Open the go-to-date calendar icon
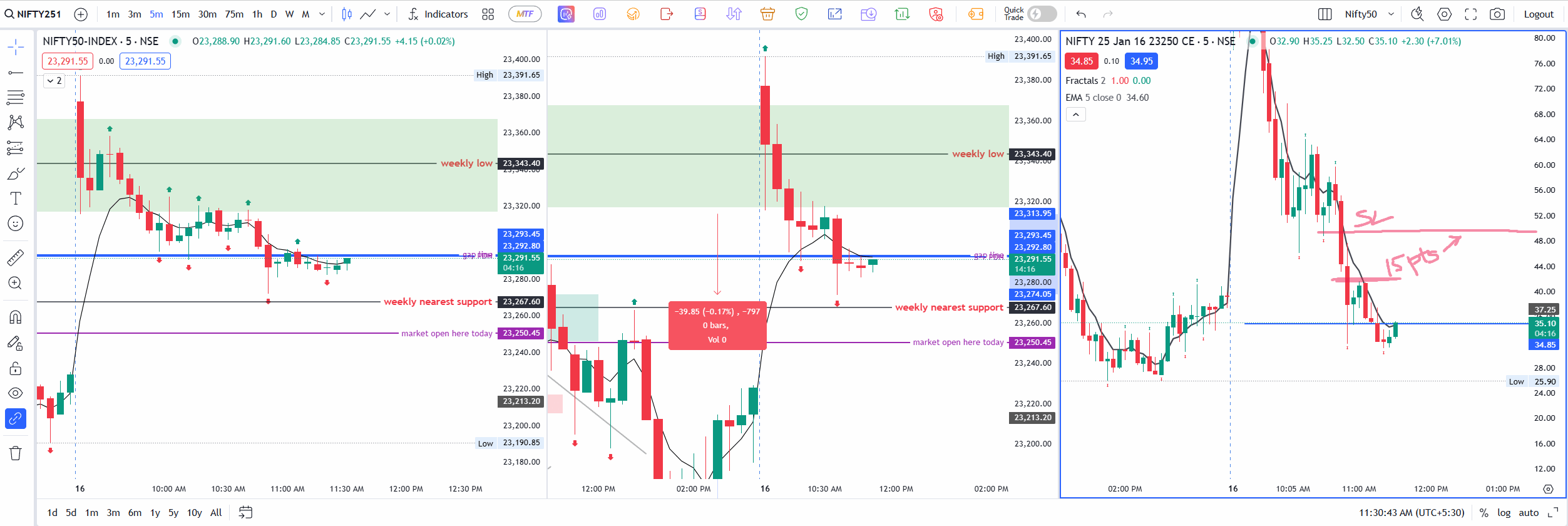The image size is (1568, 526). 246,512
